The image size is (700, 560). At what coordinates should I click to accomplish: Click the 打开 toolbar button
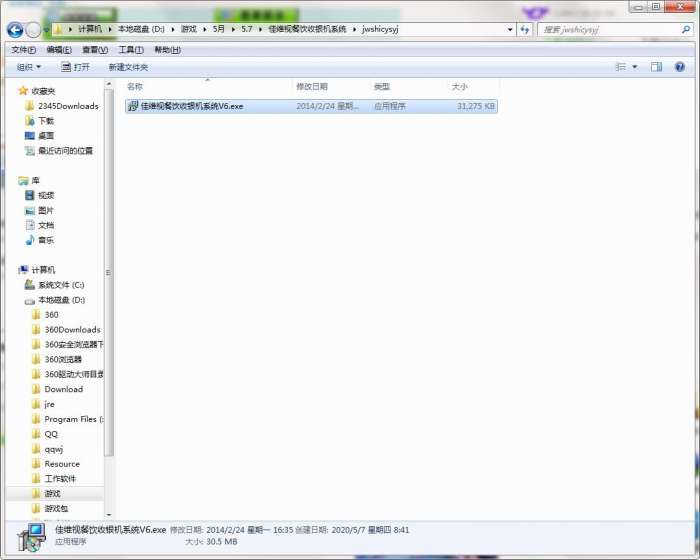coord(75,67)
